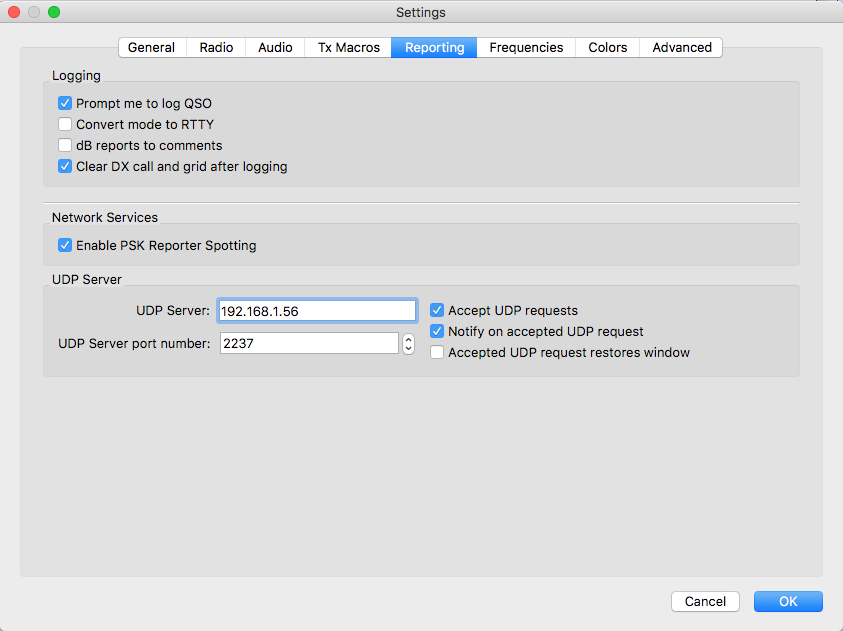The width and height of the screenshot is (843, 631).
Task: Select the Audio tab
Action: click(x=275, y=47)
